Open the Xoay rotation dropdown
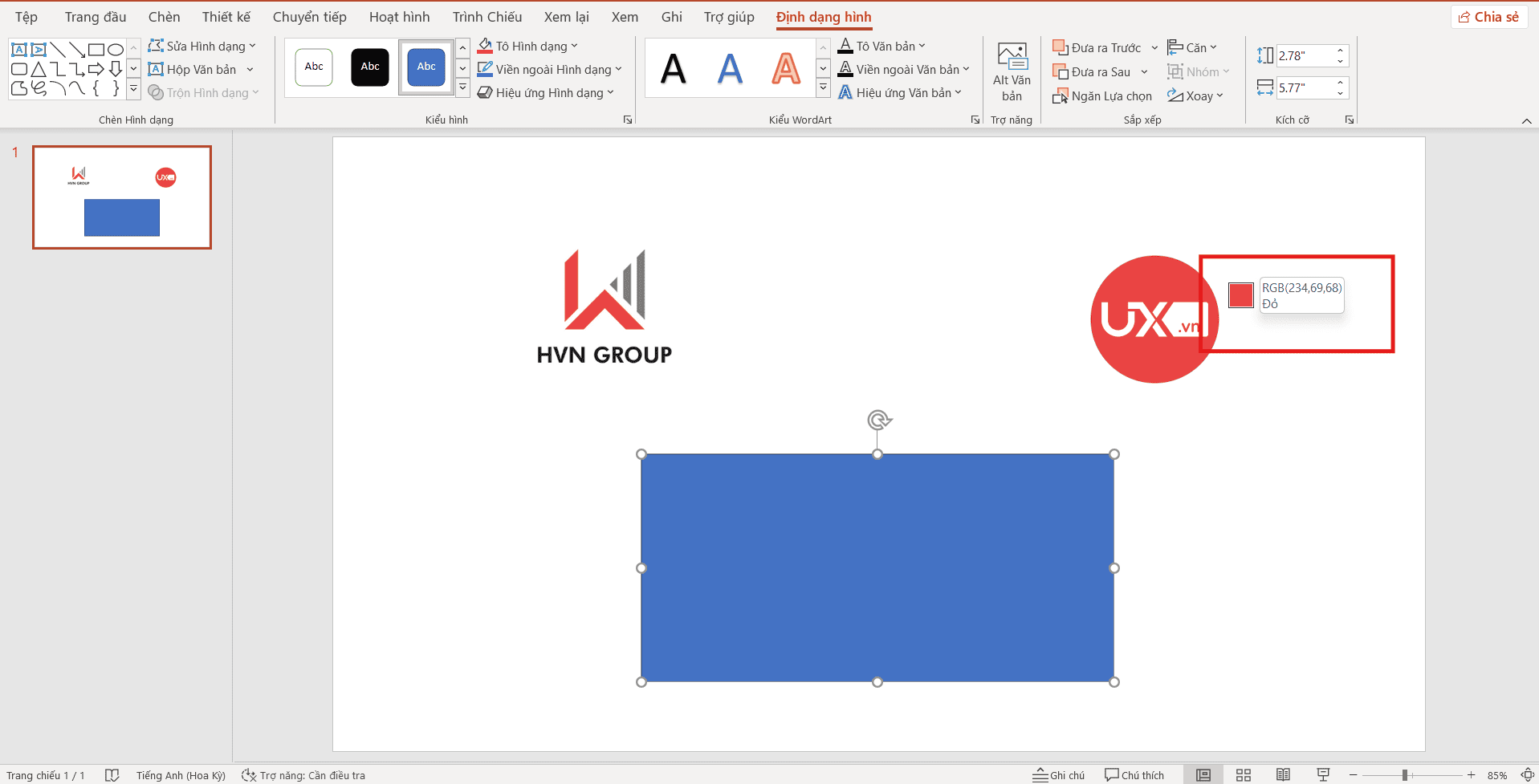The height and width of the screenshot is (784, 1539). pos(1195,95)
